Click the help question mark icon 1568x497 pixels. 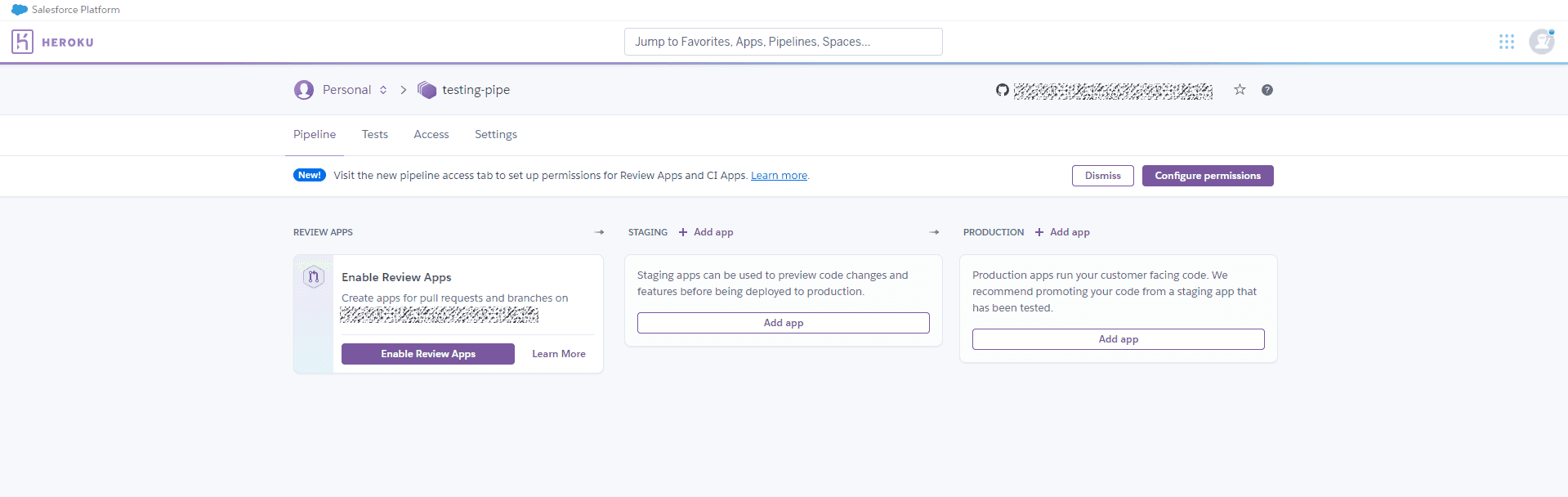pyautogui.click(x=1266, y=90)
